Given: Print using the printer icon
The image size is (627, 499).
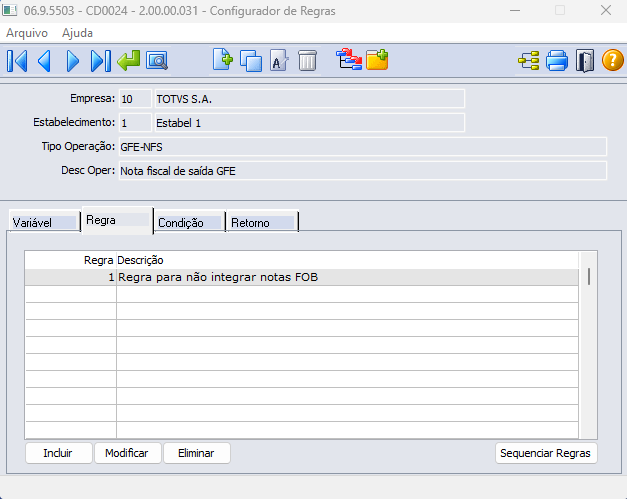Looking at the screenshot, I should (557, 61).
